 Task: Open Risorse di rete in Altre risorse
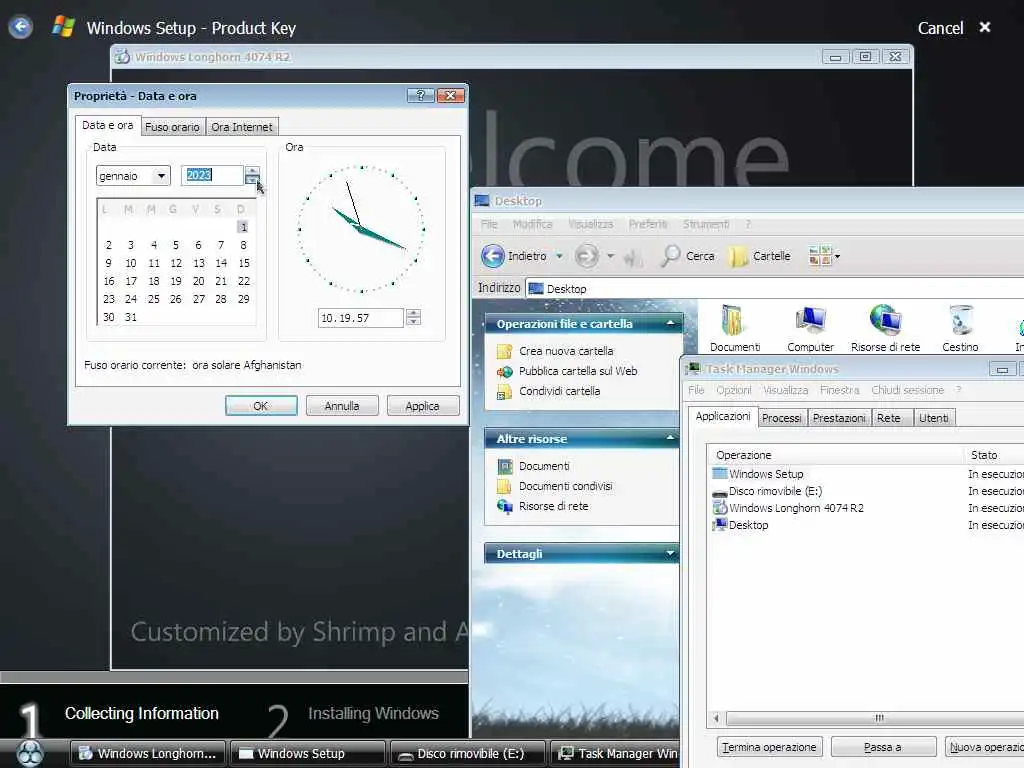(x=553, y=506)
